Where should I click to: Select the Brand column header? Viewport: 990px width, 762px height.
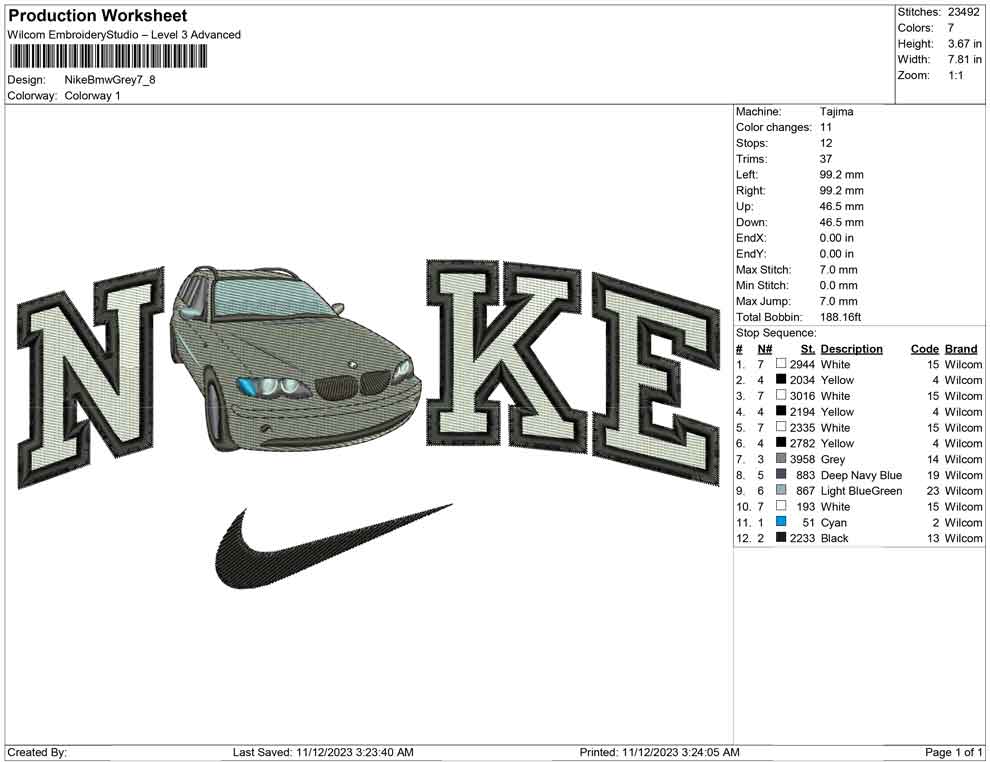coord(960,349)
